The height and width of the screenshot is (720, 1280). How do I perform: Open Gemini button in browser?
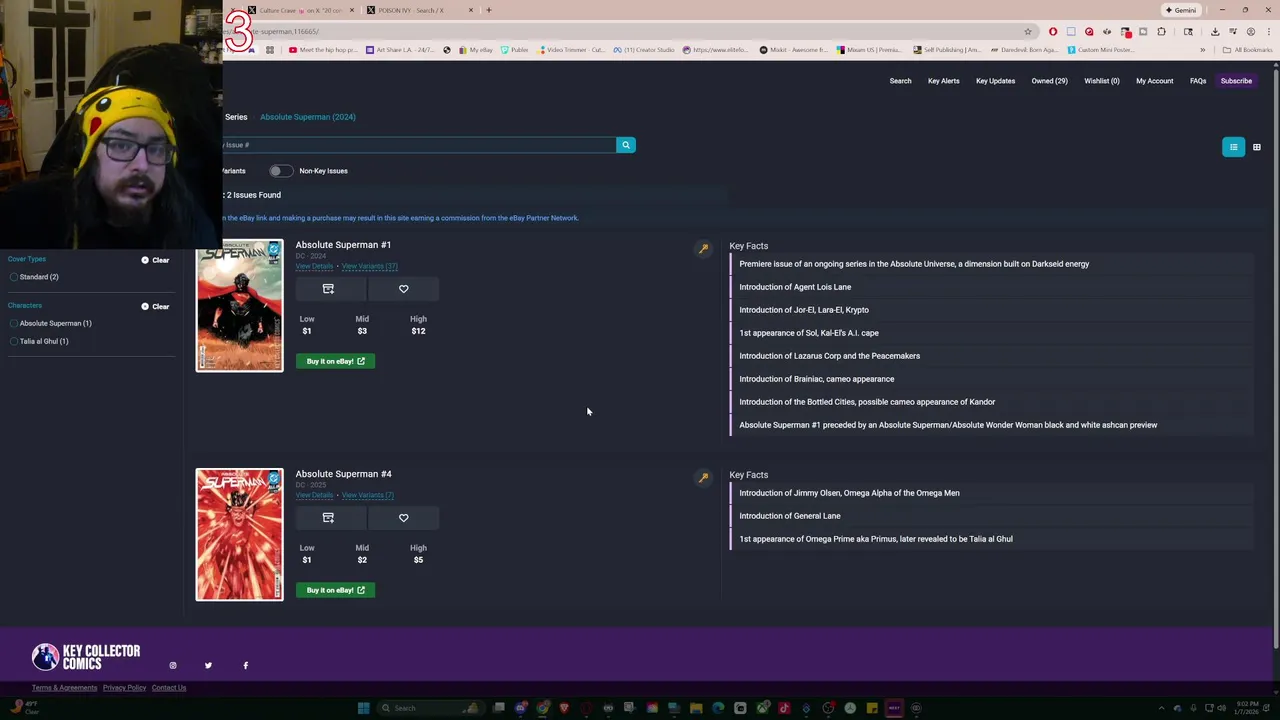point(1181,10)
